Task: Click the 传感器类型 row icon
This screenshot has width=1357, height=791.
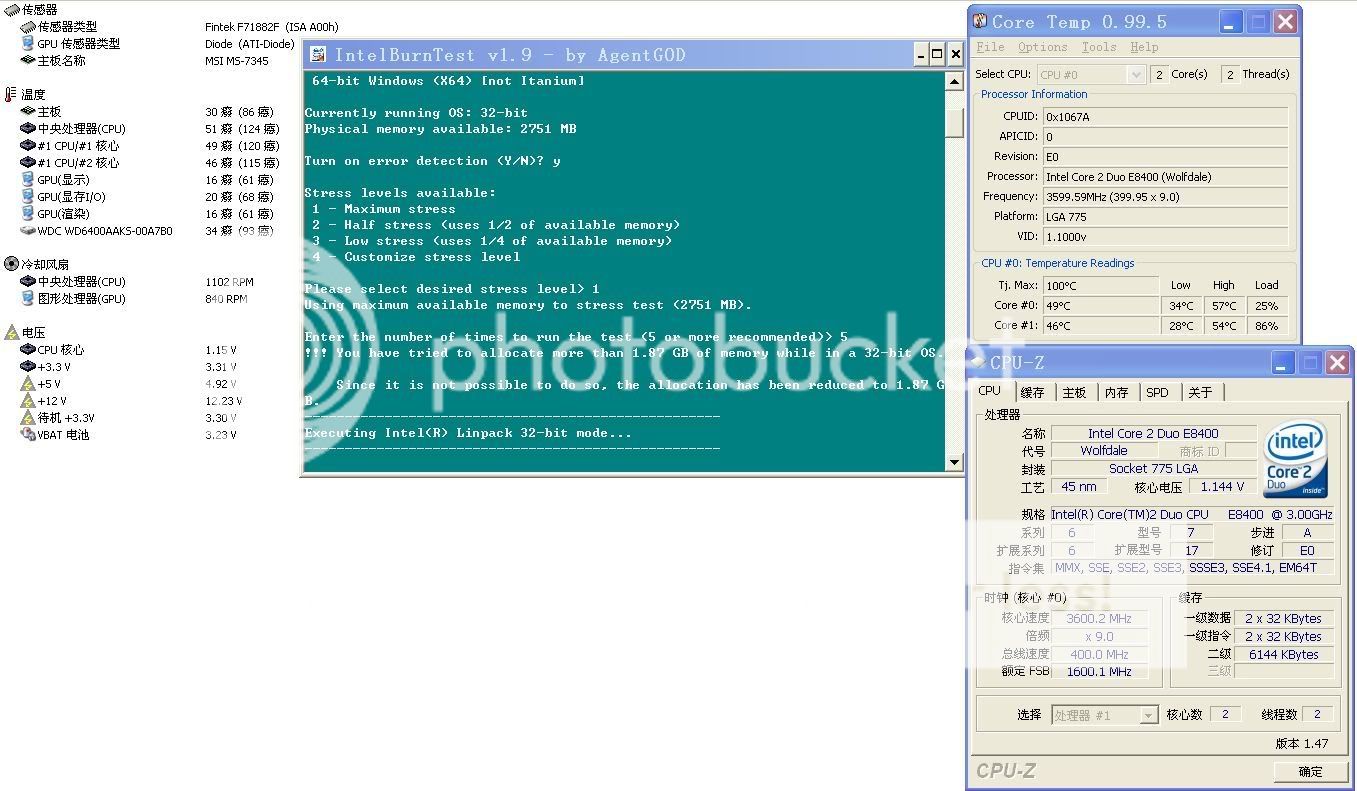Action: 28,26
